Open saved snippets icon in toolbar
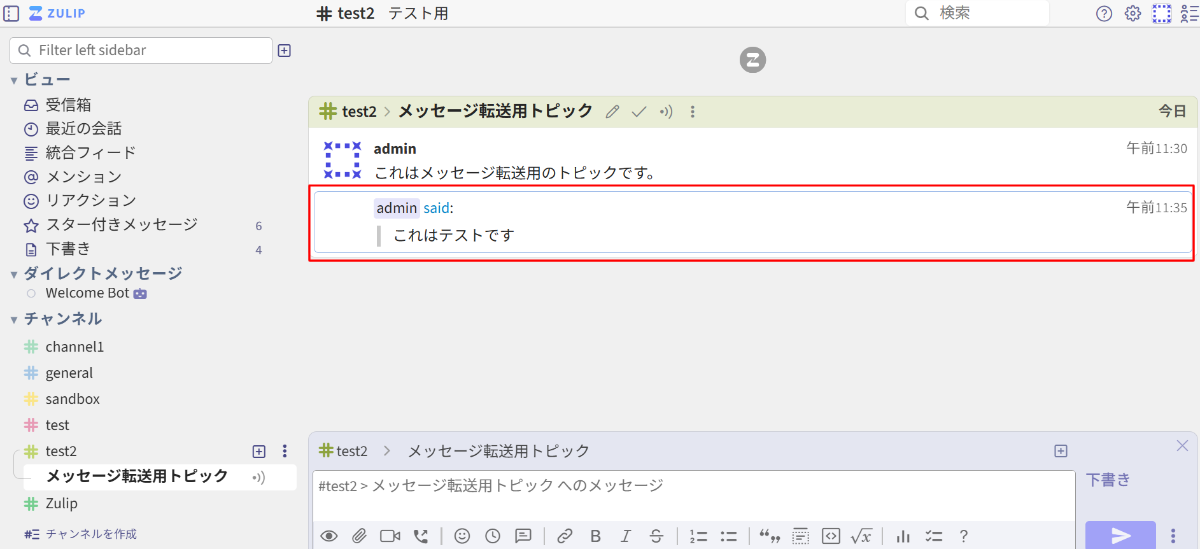 [x=523, y=536]
